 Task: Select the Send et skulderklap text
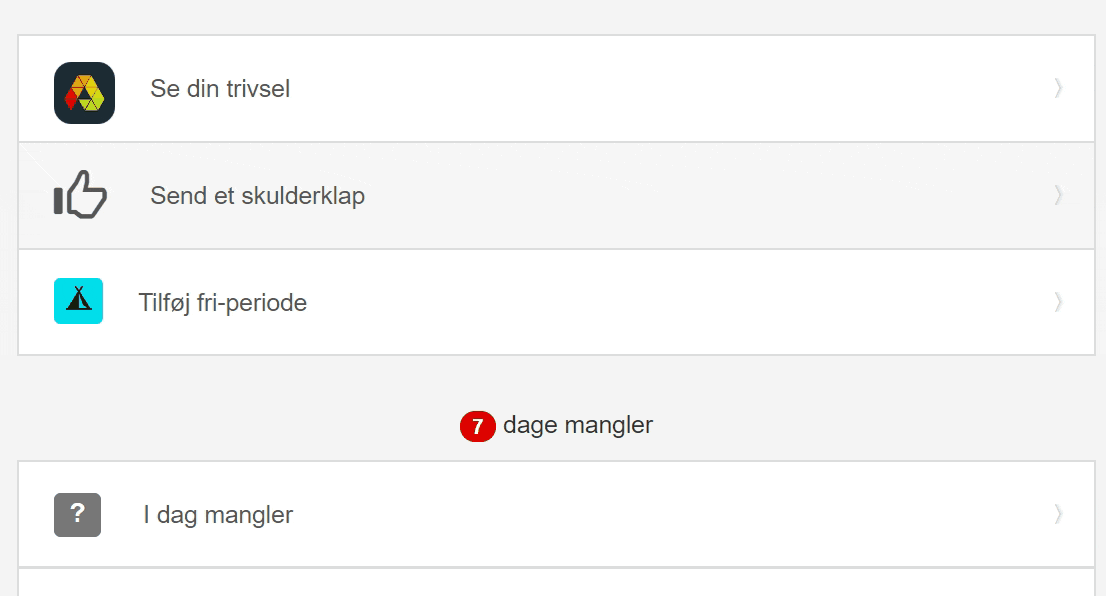pos(257,196)
